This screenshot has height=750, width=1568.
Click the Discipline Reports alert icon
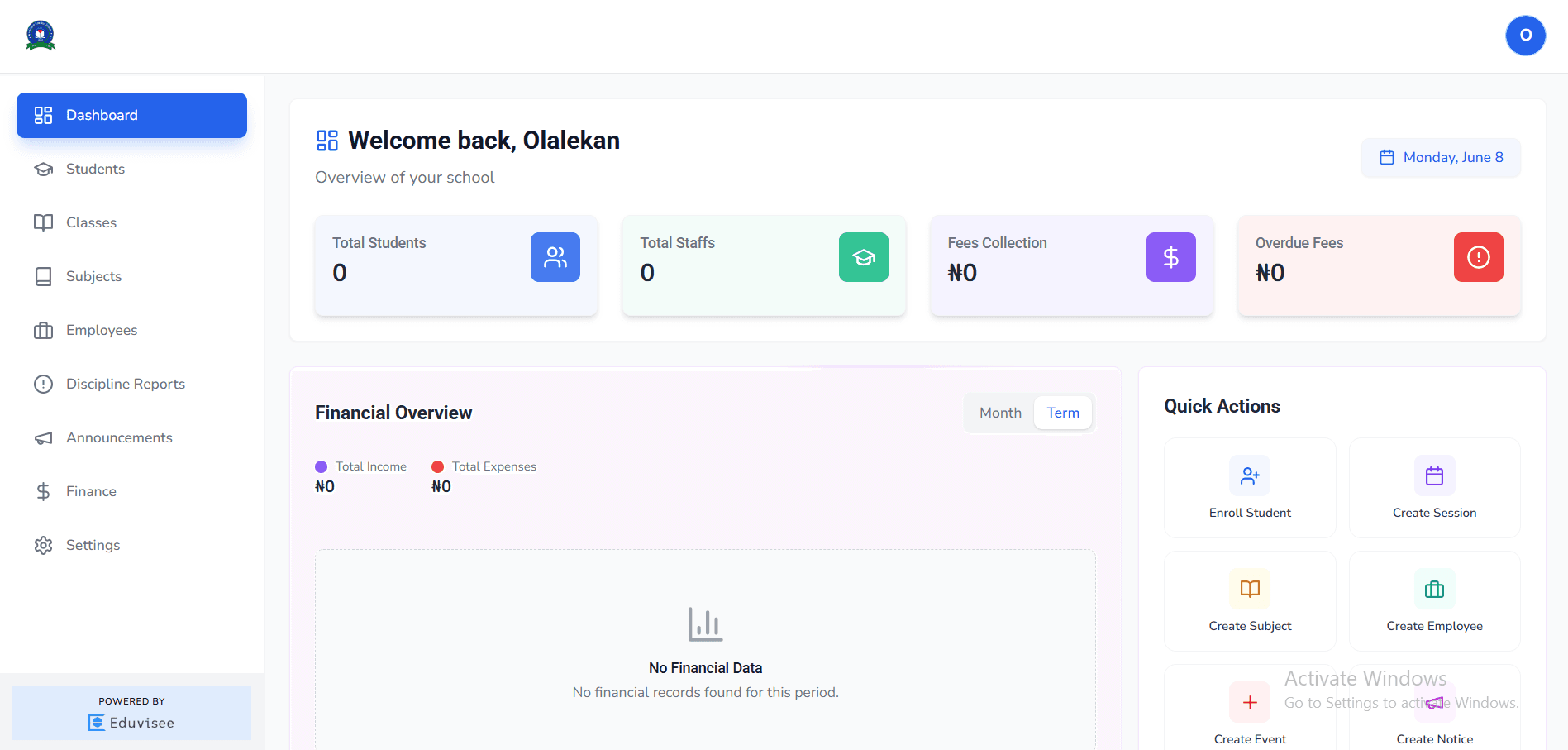coord(43,384)
